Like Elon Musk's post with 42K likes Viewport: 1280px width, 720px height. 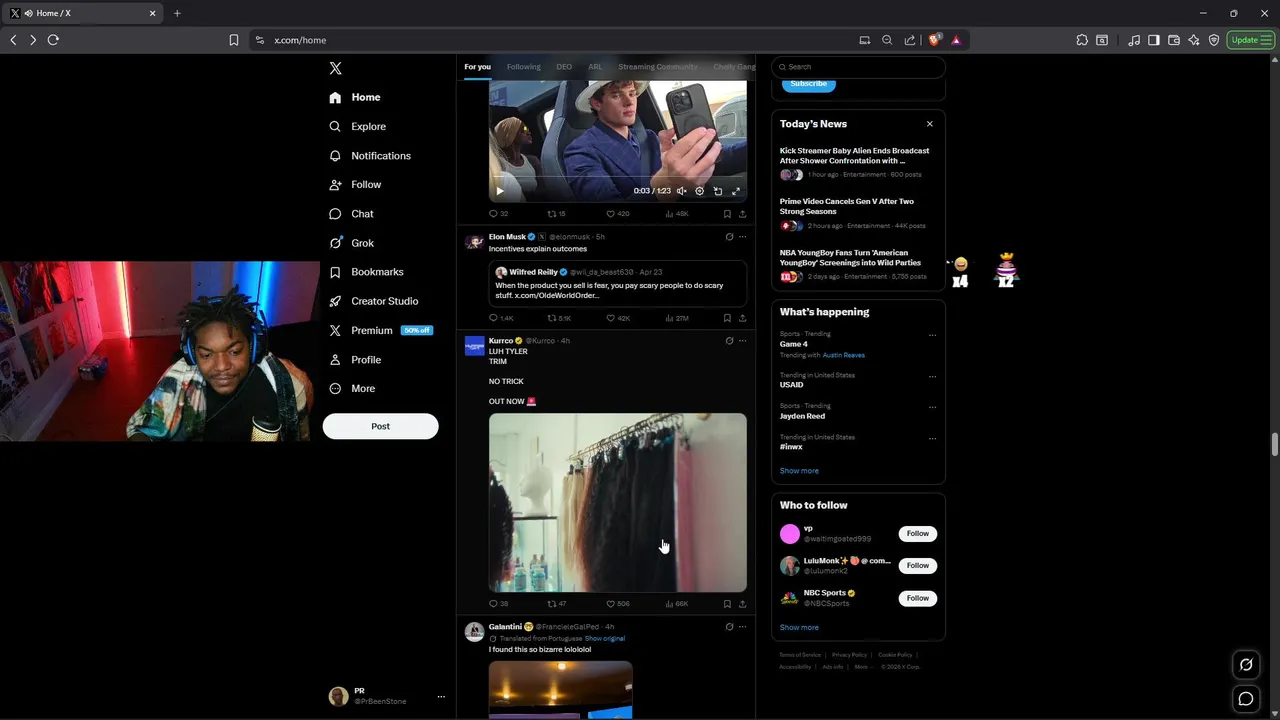(618, 318)
